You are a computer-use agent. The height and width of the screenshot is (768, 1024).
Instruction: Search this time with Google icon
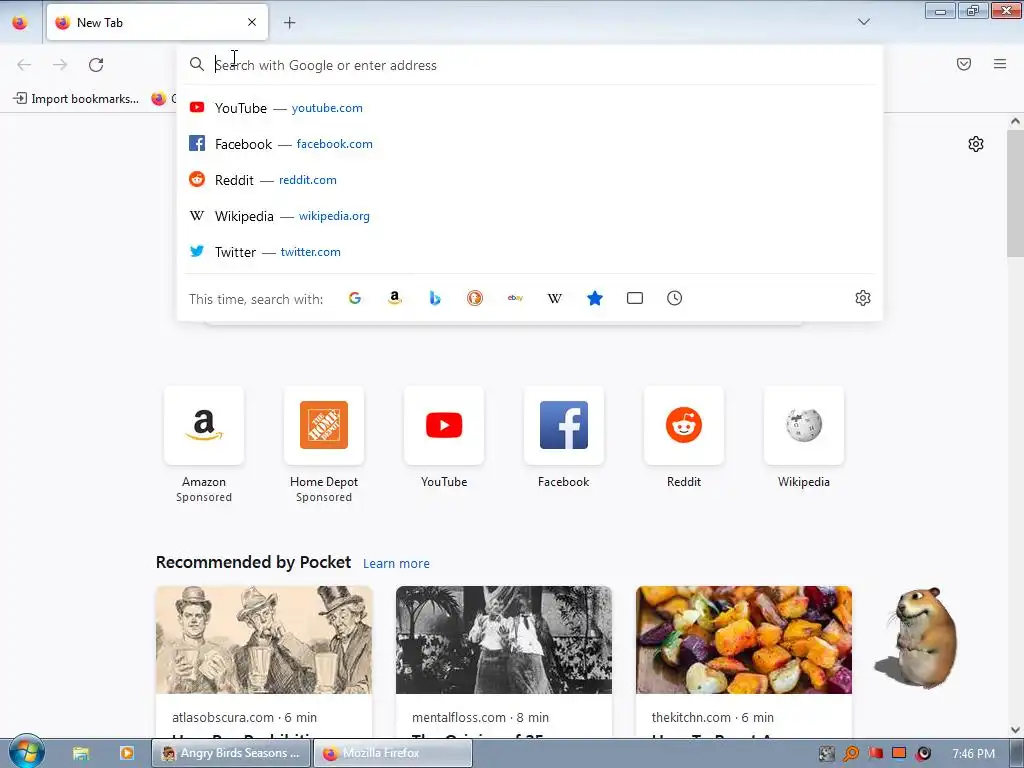click(x=355, y=298)
